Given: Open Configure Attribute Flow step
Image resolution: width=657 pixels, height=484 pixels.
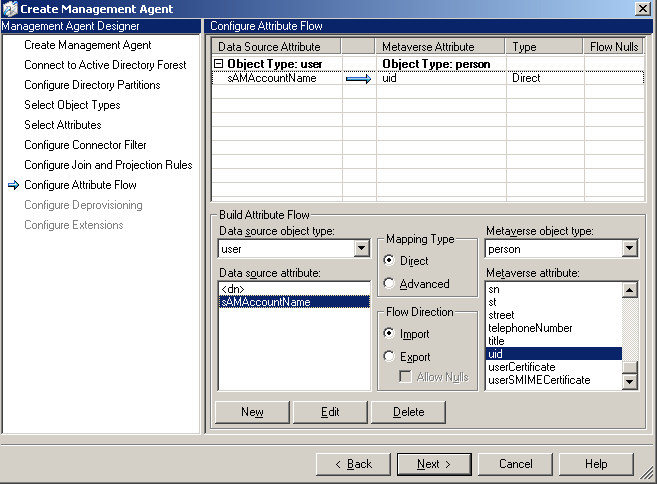Looking at the screenshot, I should tap(80, 185).
